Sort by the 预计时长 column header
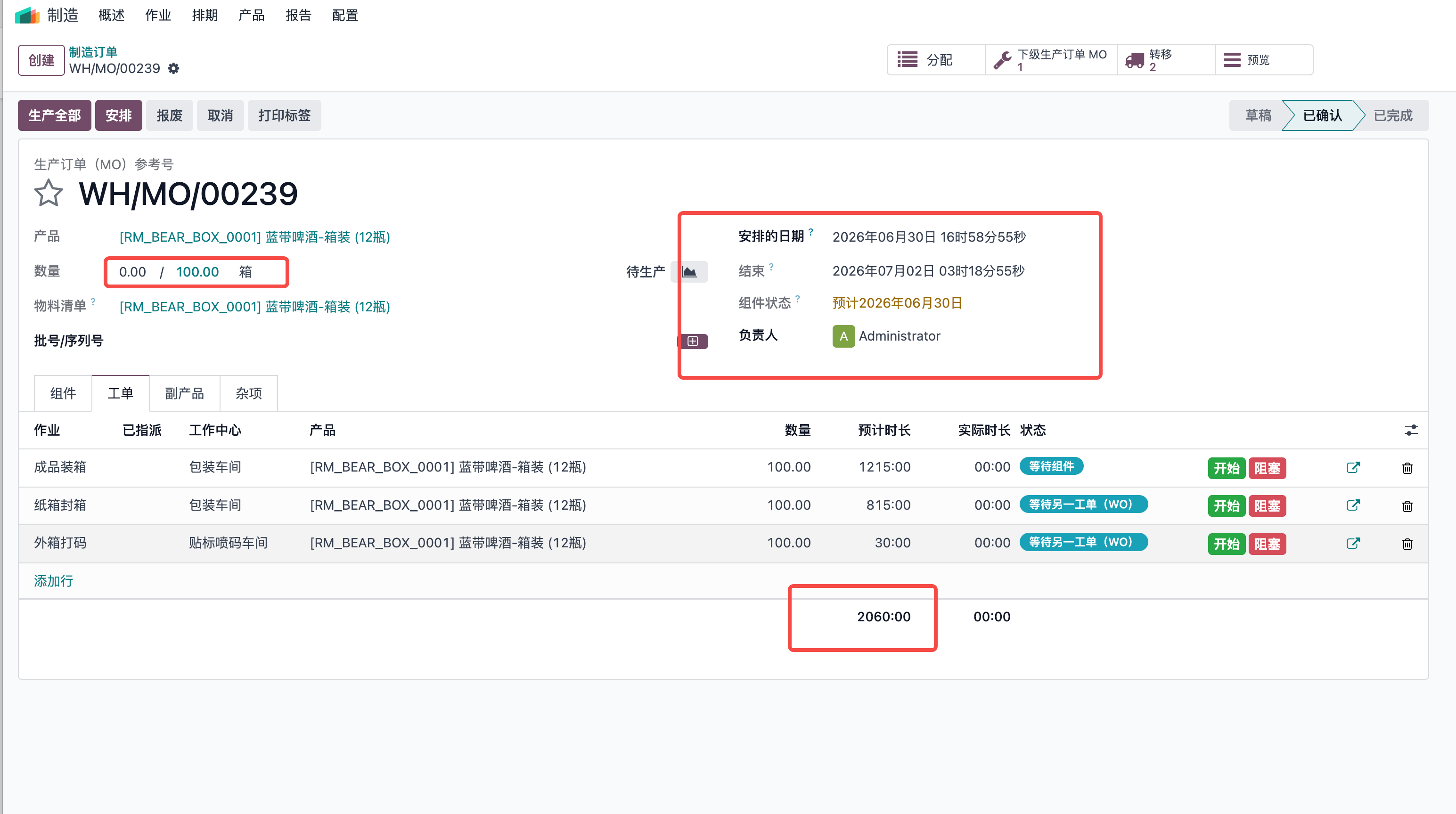Screen dimensions: 1456x814 pyautogui.click(x=884, y=431)
